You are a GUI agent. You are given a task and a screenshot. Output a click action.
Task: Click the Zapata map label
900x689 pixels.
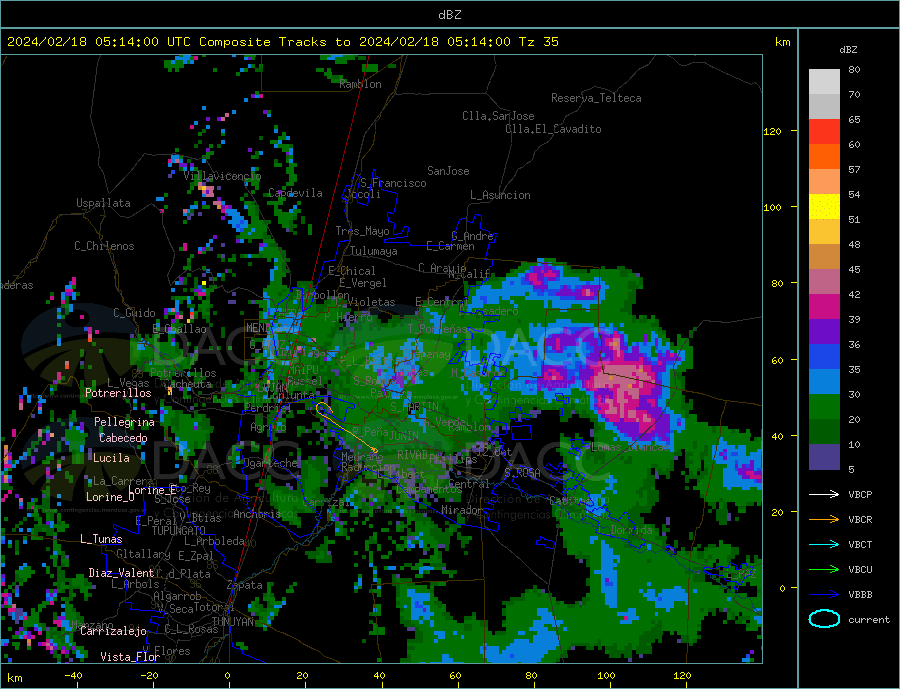click(x=245, y=585)
